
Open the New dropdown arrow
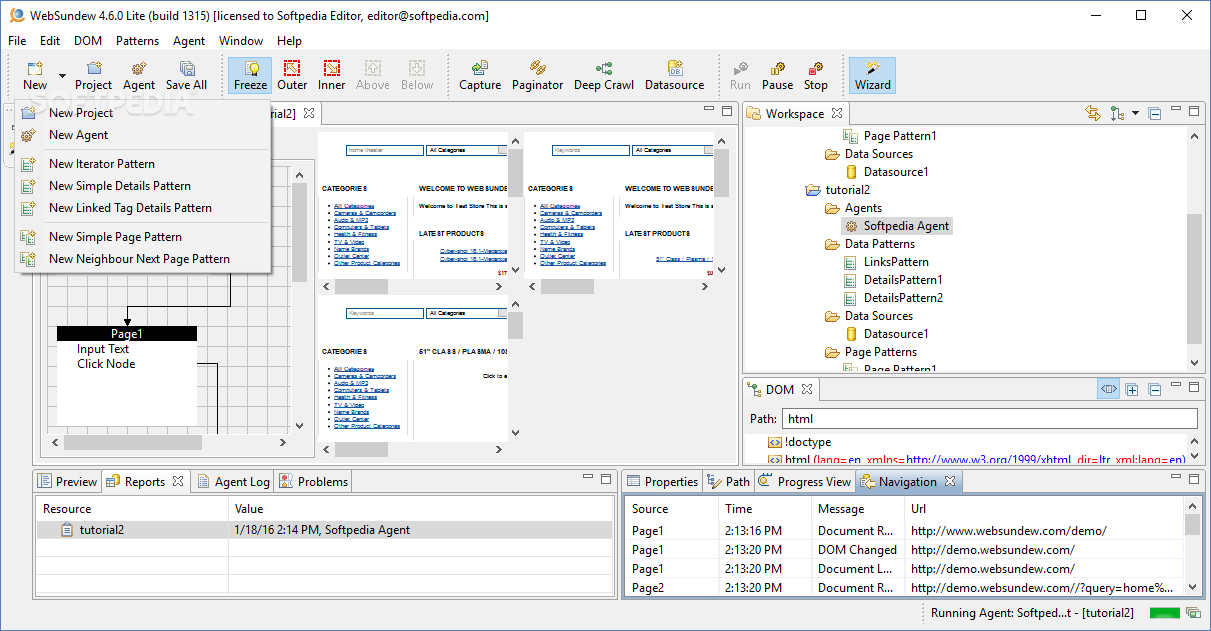62,76
